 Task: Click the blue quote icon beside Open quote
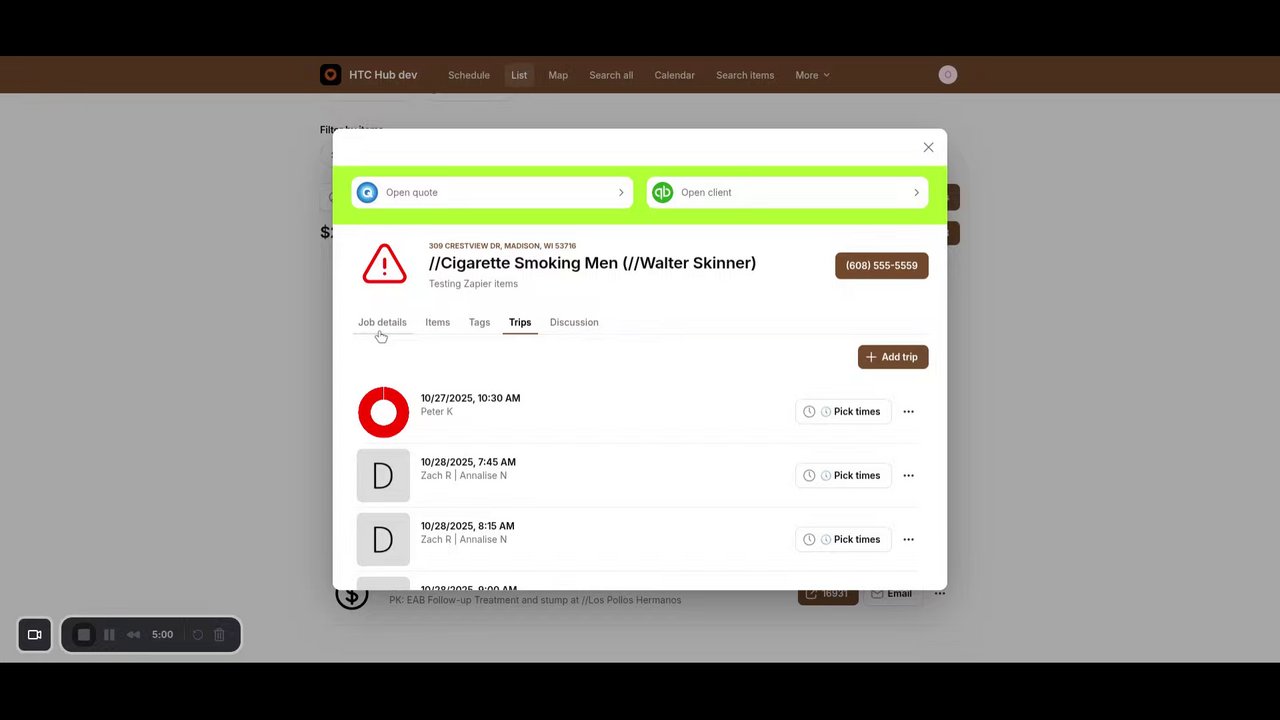click(x=368, y=192)
